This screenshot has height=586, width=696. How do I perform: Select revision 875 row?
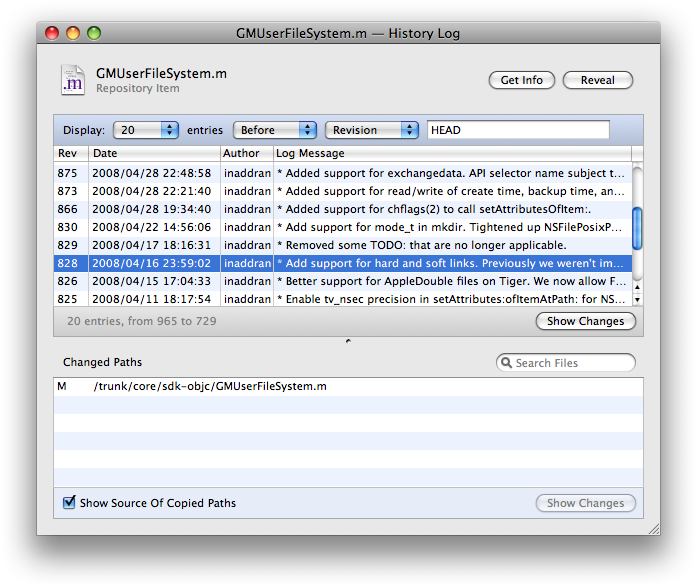[x=343, y=173]
